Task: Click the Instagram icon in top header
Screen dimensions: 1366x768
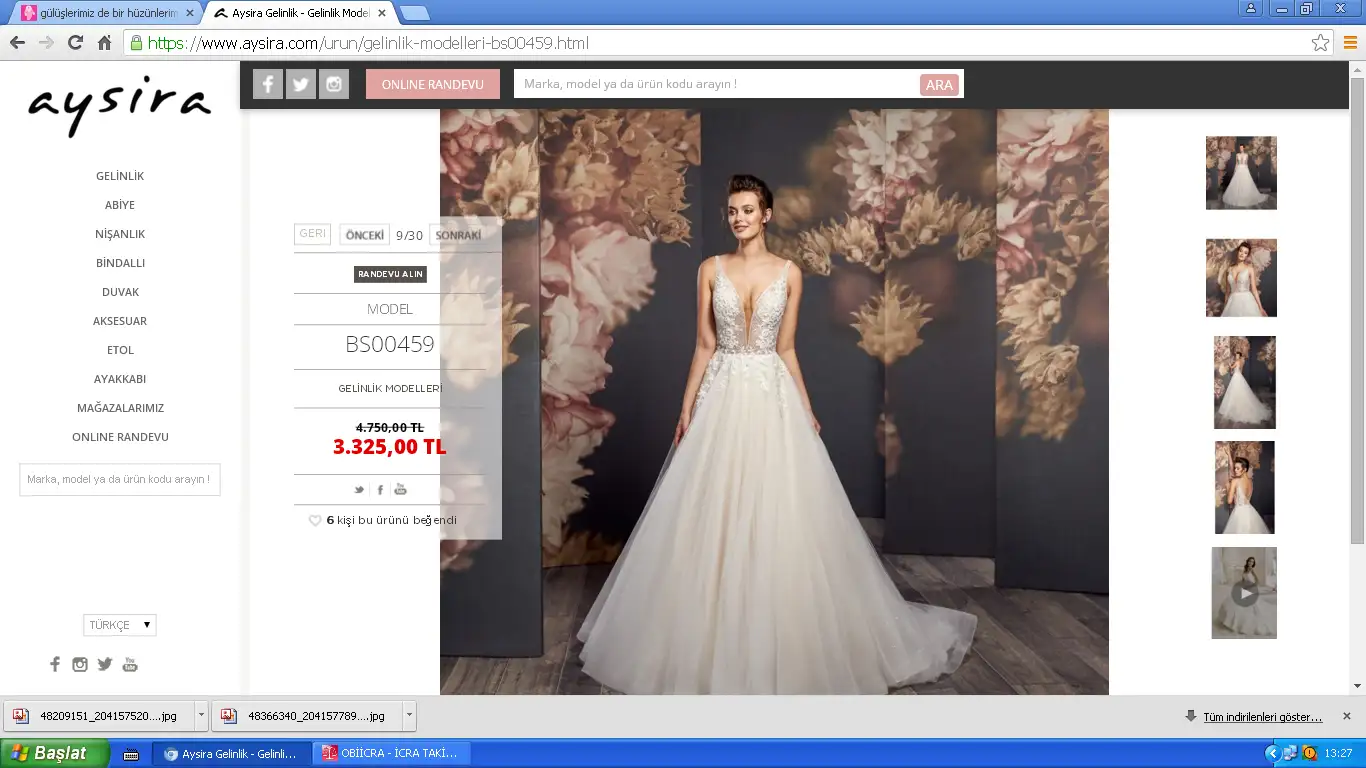Action: (334, 84)
